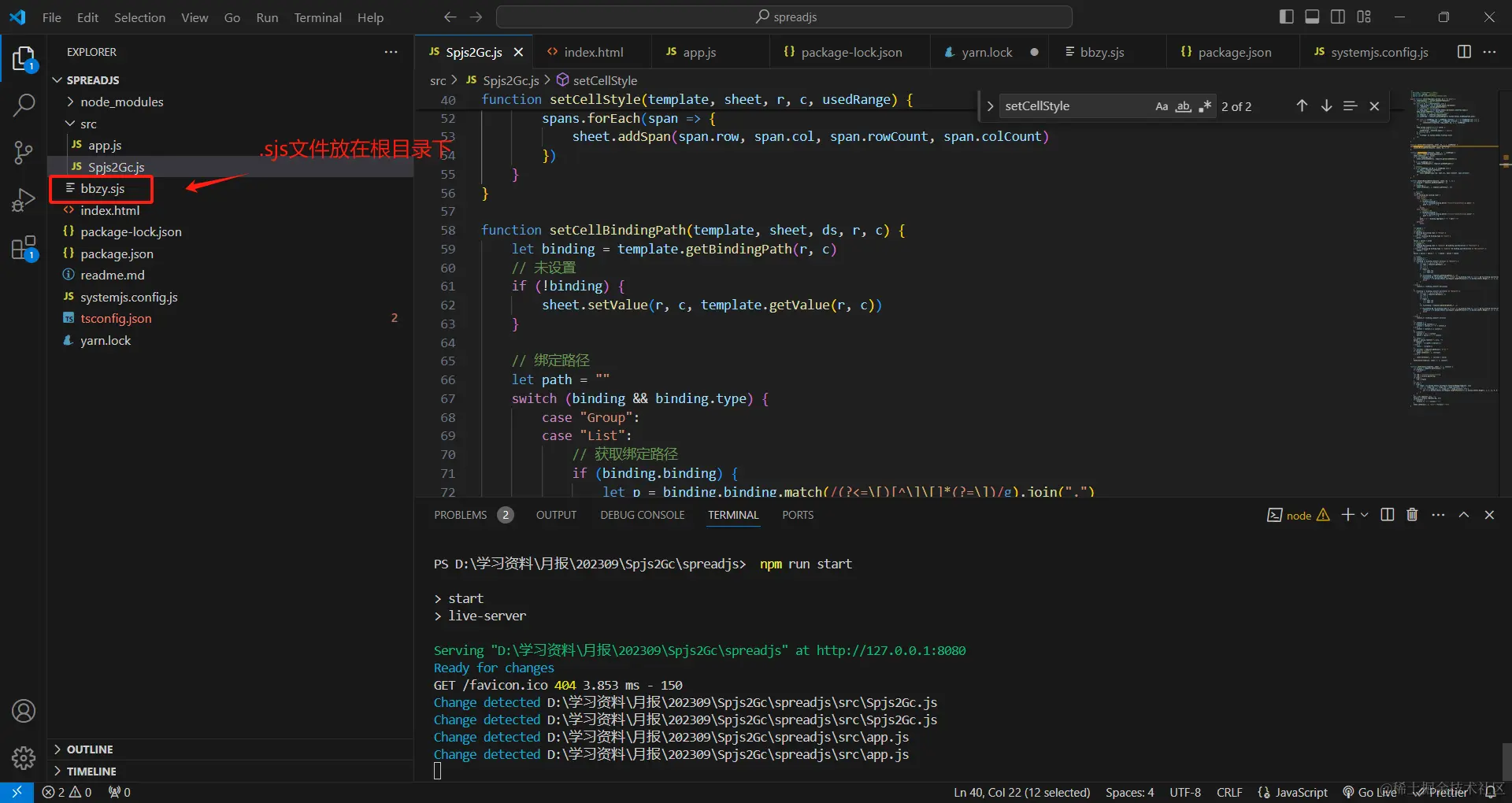Collapse the src folder

click(x=88, y=124)
